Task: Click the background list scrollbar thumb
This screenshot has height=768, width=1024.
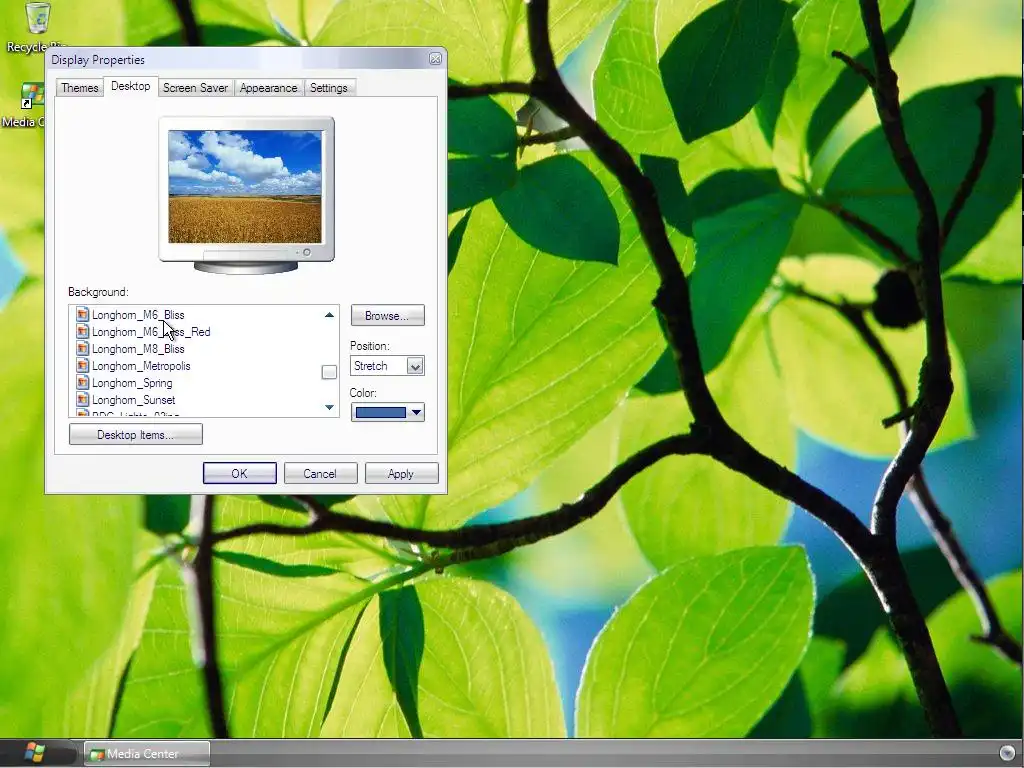Action: (x=329, y=372)
